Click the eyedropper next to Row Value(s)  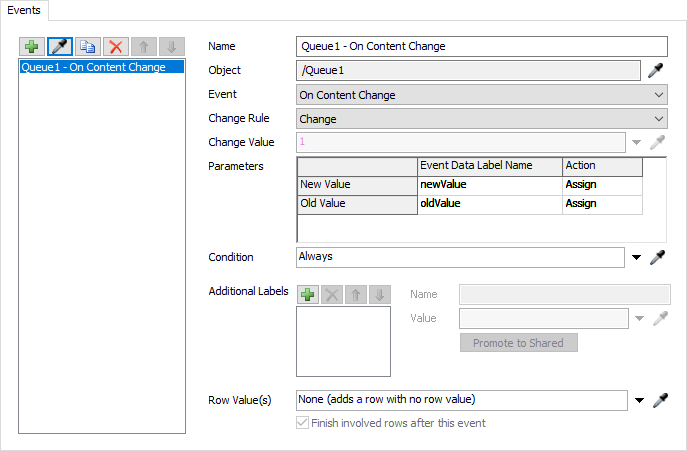coord(657,401)
